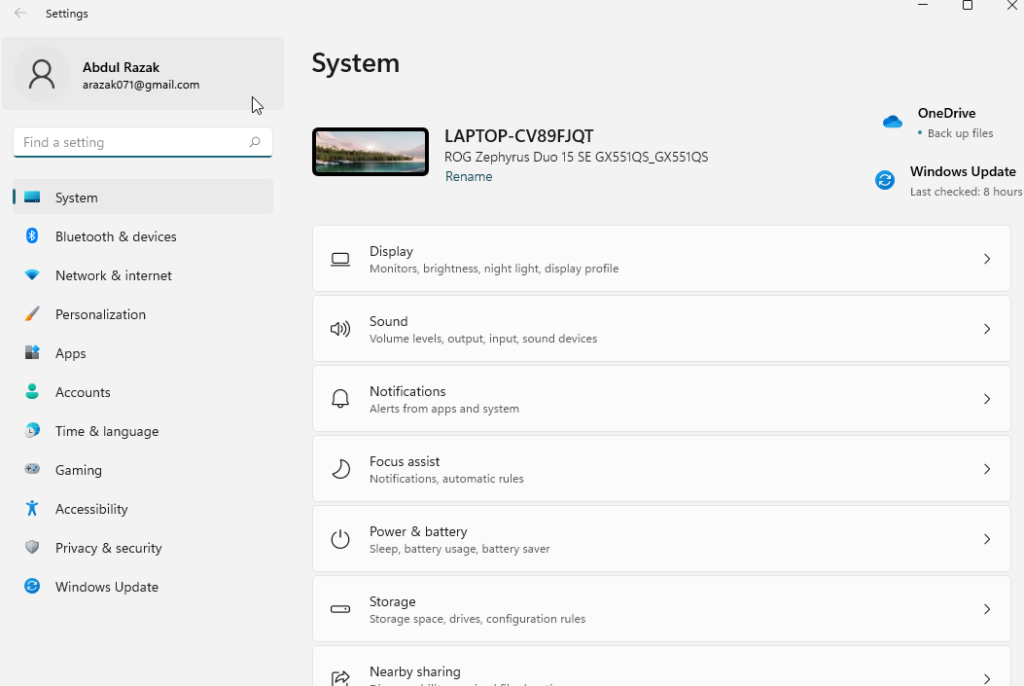Open Accessibility using its sidebar icon
The height and width of the screenshot is (686, 1024).
pos(31,509)
